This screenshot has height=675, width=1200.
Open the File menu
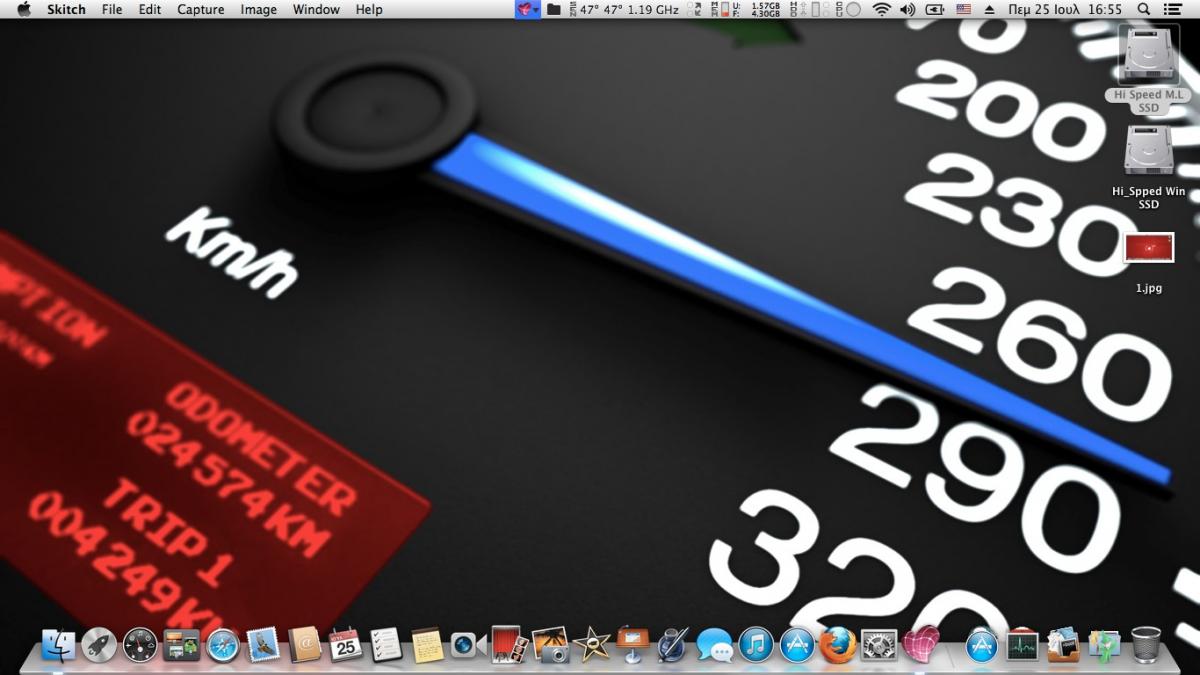(112, 9)
